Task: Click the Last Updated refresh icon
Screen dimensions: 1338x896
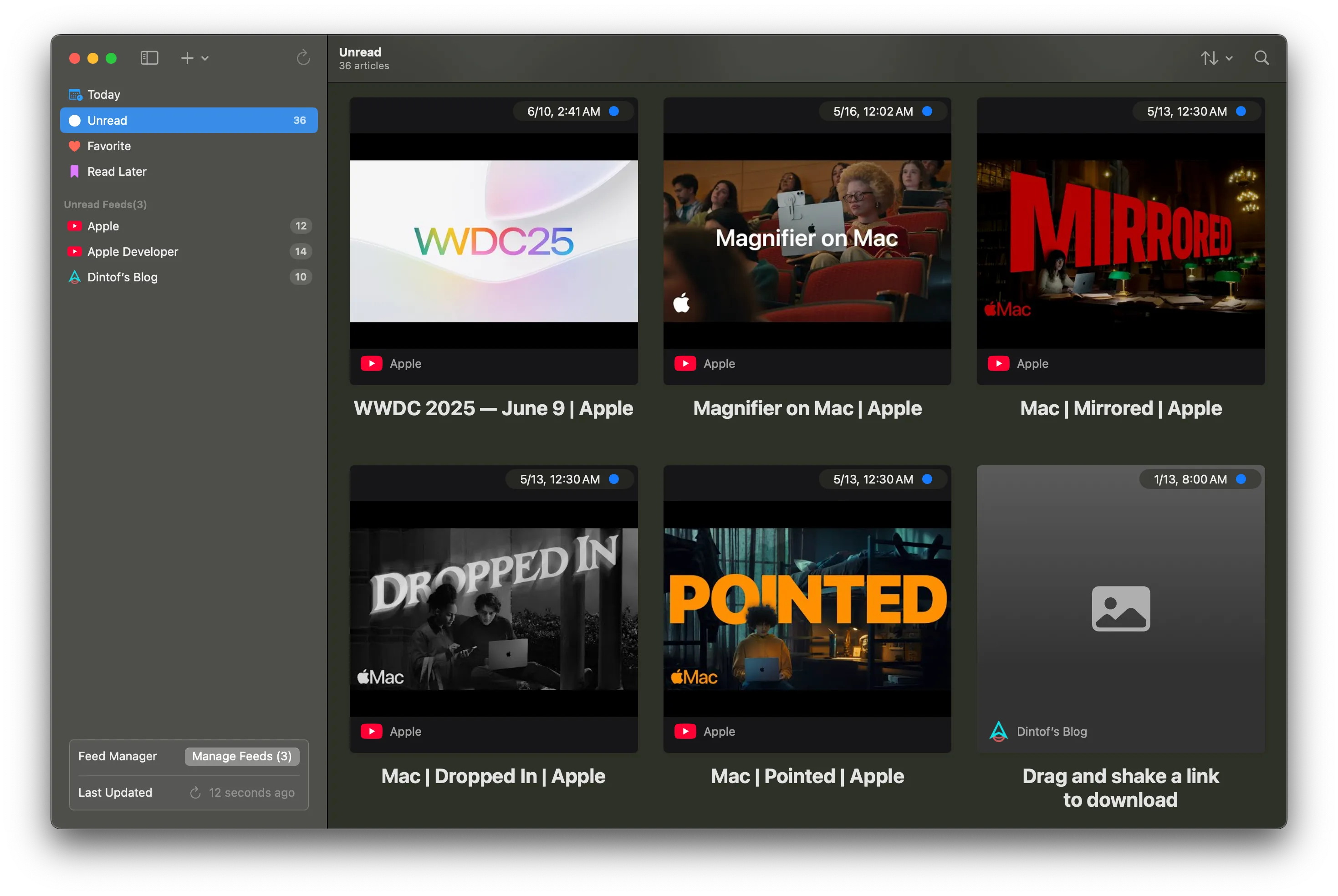Action: click(x=195, y=793)
